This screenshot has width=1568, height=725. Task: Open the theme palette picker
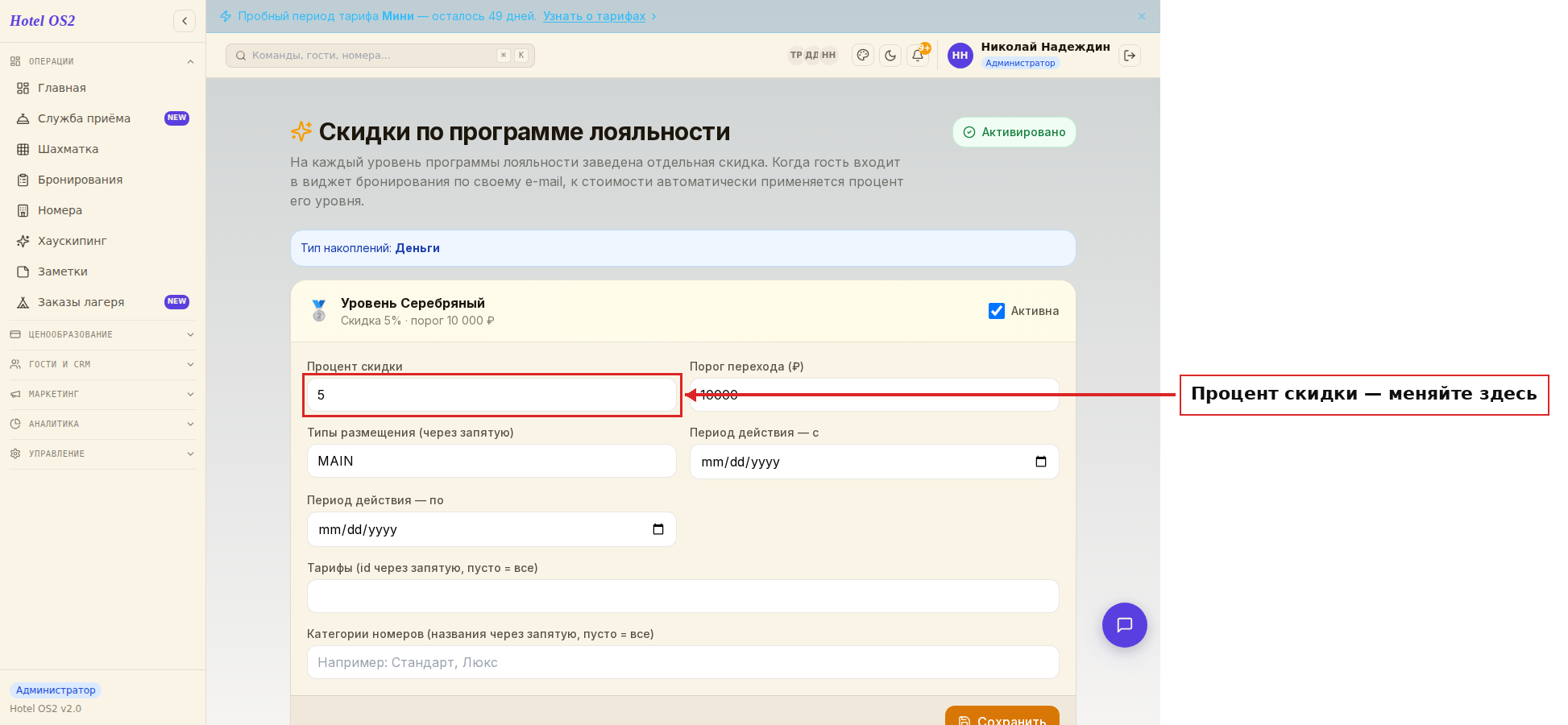coord(863,56)
